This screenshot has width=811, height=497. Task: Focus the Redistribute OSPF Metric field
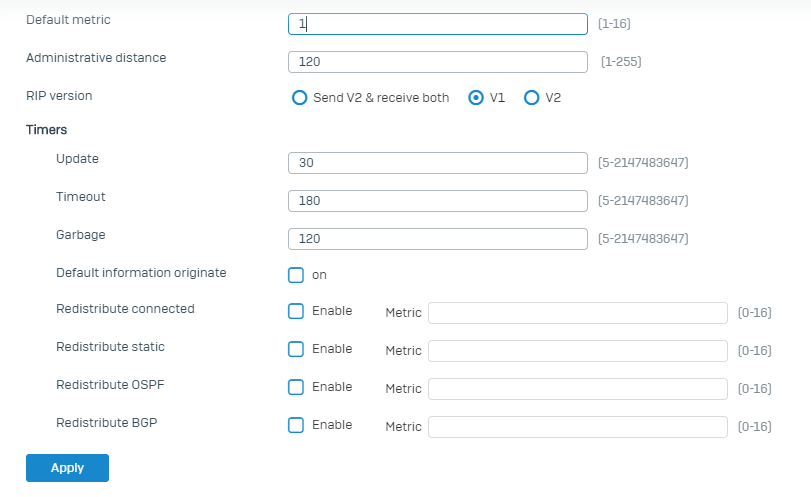click(x=577, y=389)
